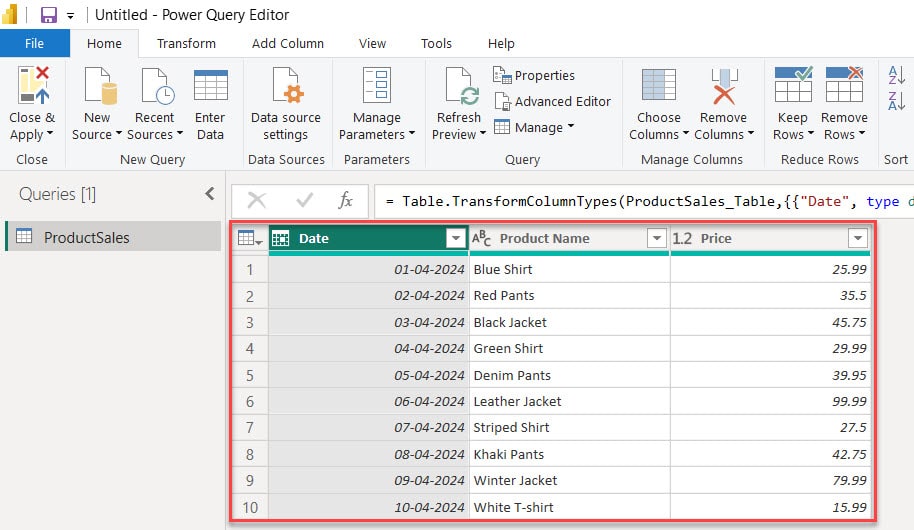Click inside the formula bar
Viewport: 914px width, 530px height.
(644, 201)
